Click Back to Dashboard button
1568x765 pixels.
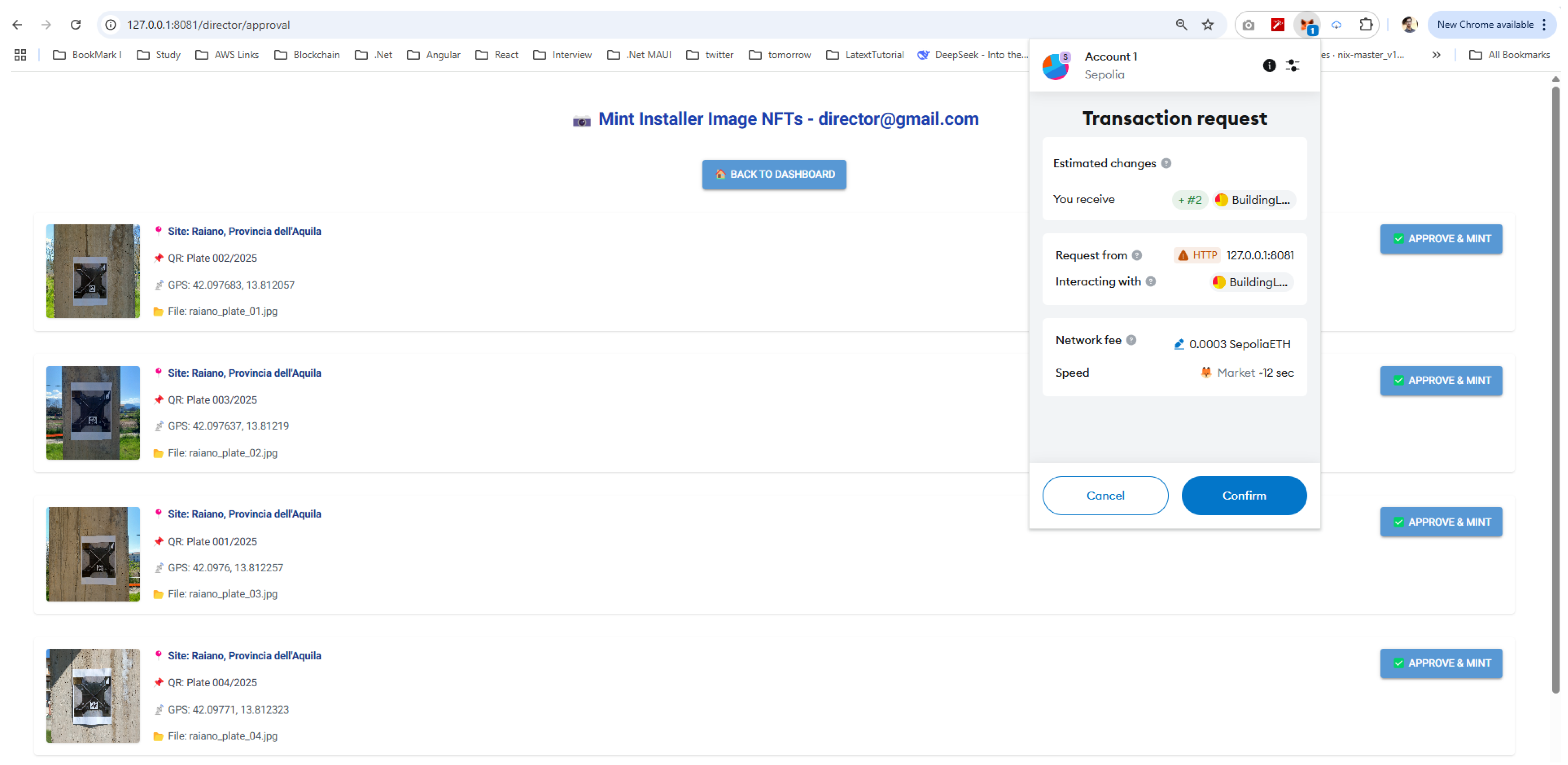(x=774, y=174)
